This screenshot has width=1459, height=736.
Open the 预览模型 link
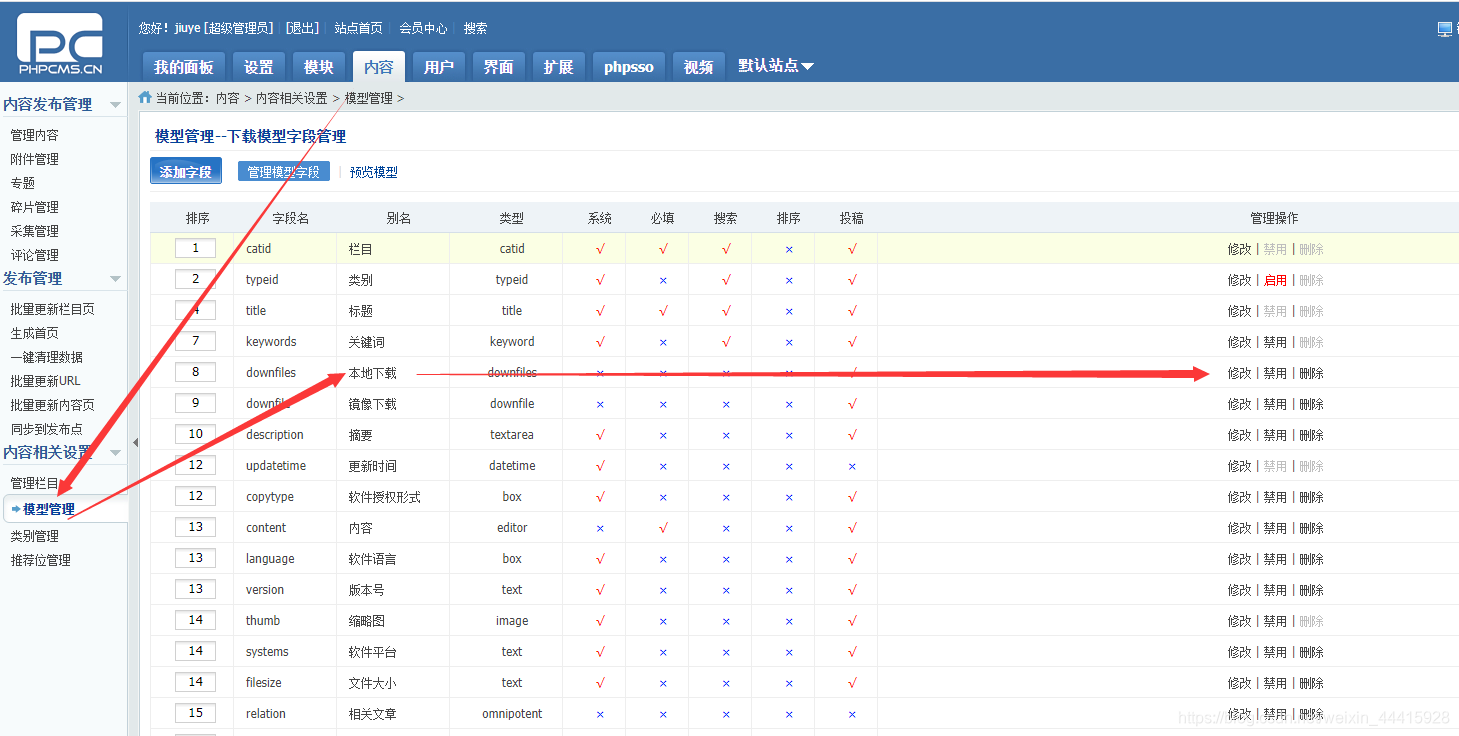pyautogui.click(x=374, y=172)
